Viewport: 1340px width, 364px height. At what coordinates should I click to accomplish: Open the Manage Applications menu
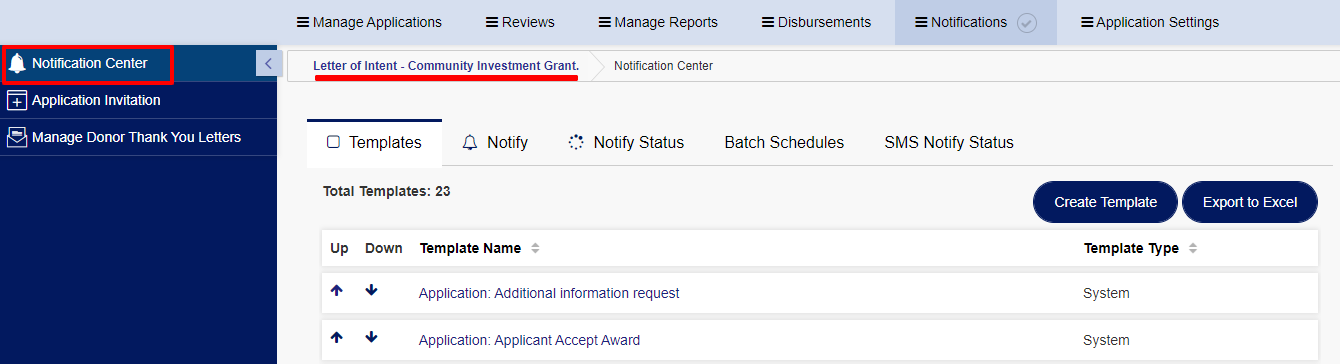[x=369, y=22]
